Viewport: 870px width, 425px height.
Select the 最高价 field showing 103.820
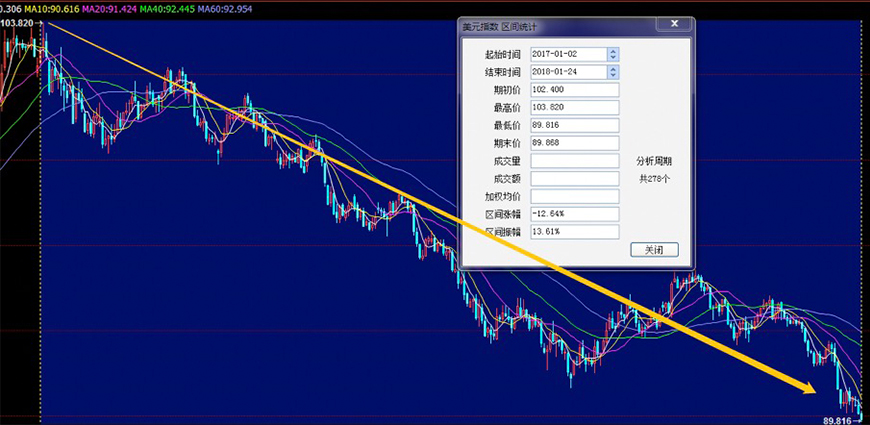click(574, 108)
